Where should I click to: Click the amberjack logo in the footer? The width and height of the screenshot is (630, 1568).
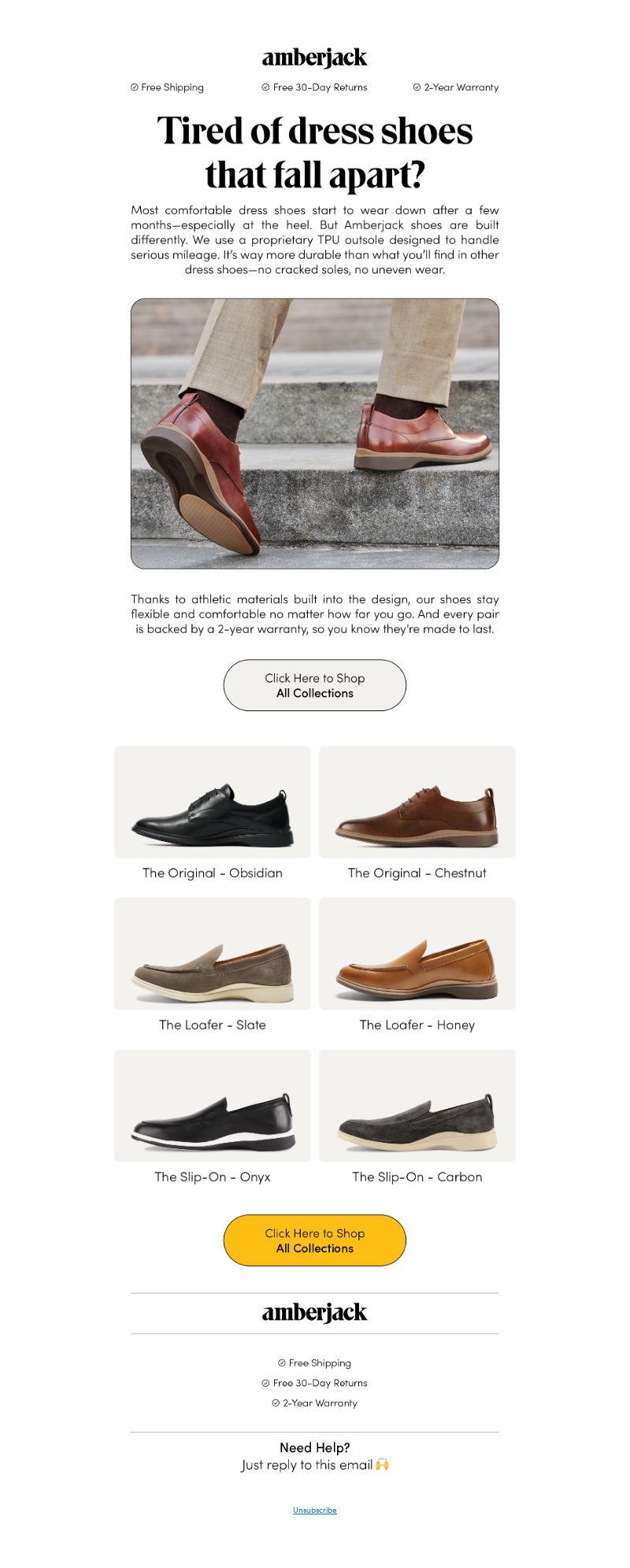314,1313
